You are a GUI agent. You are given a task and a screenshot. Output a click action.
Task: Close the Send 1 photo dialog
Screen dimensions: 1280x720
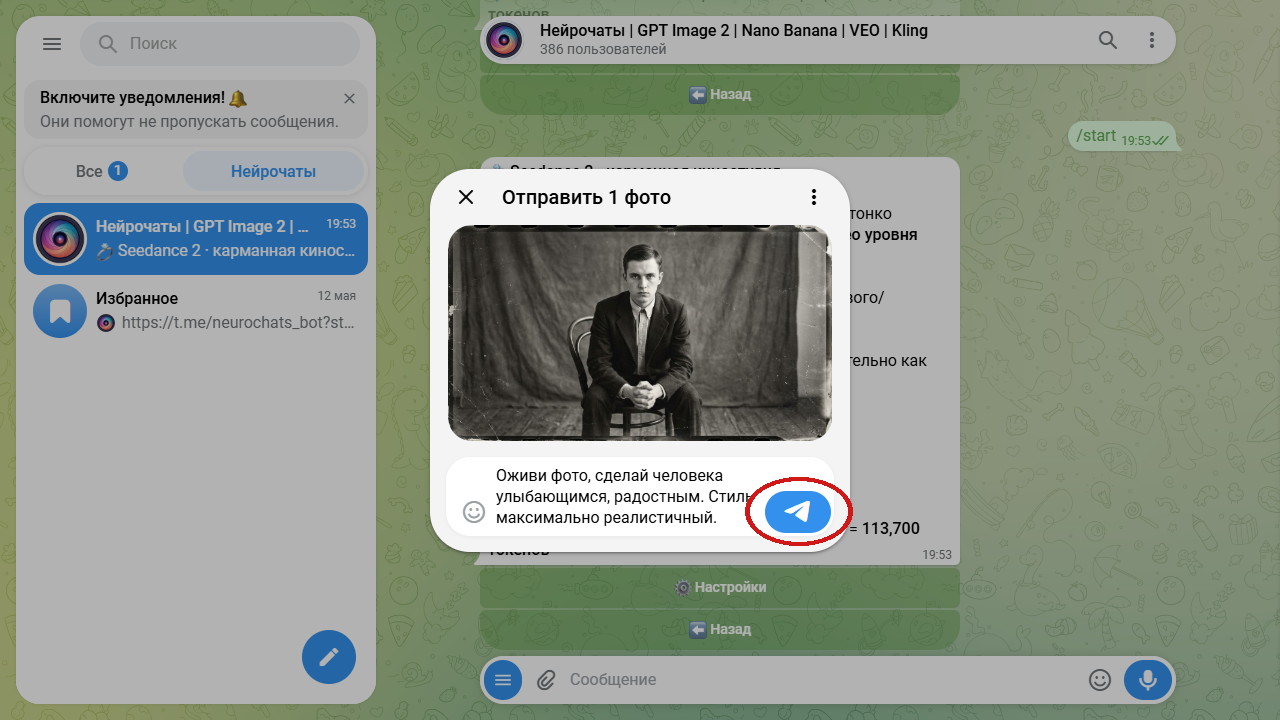tap(466, 197)
